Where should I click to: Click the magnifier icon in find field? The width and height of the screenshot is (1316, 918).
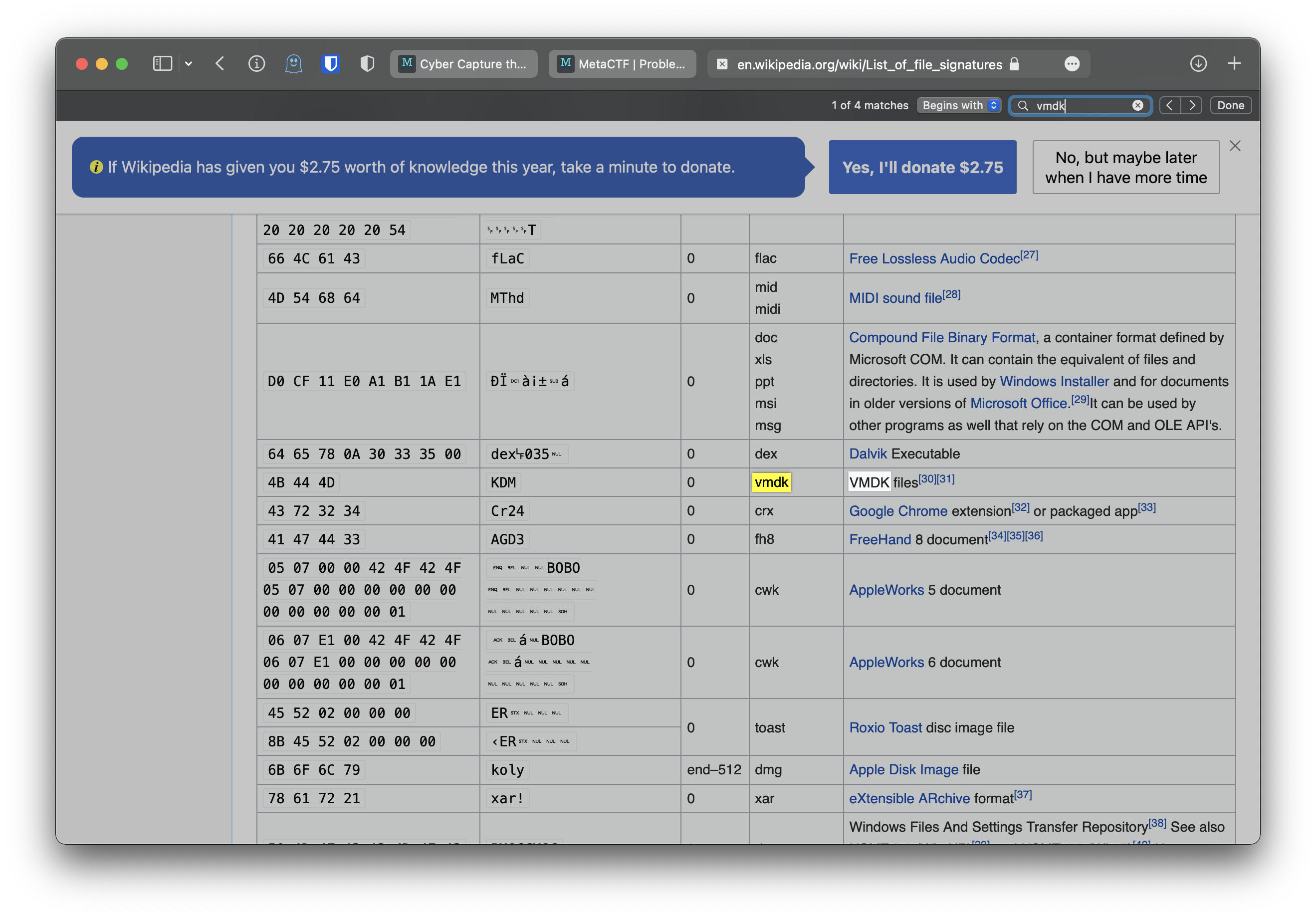click(x=1023, y=105)
